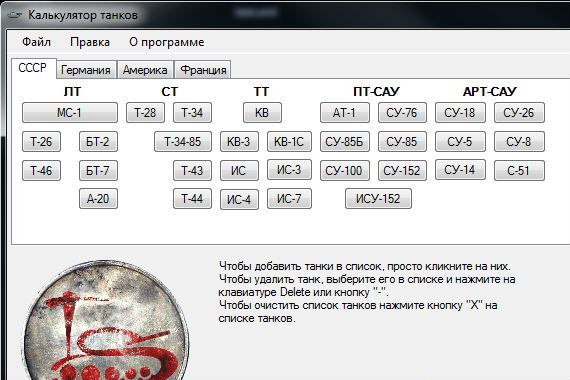The width and height of the screenshot is (570, 380).
Task: Add the Т-46 tank
Action: point(41,171)
